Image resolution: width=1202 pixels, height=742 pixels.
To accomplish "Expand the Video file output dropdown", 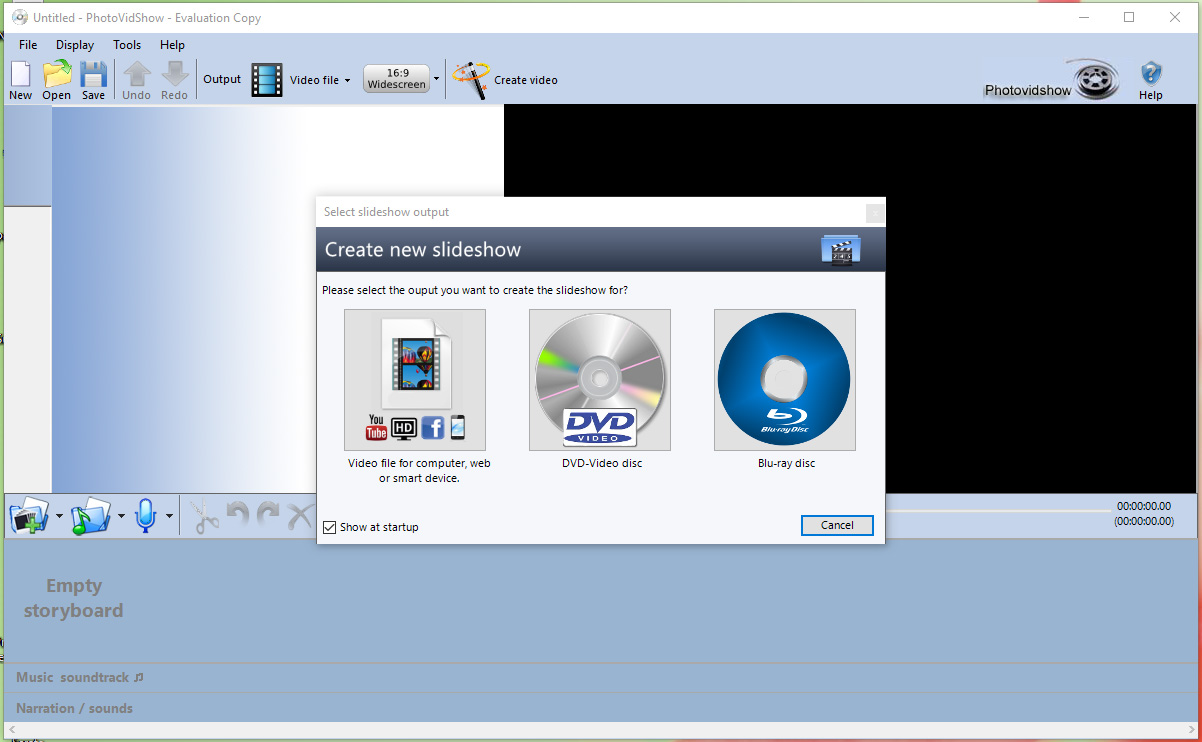I will [347, 80].
